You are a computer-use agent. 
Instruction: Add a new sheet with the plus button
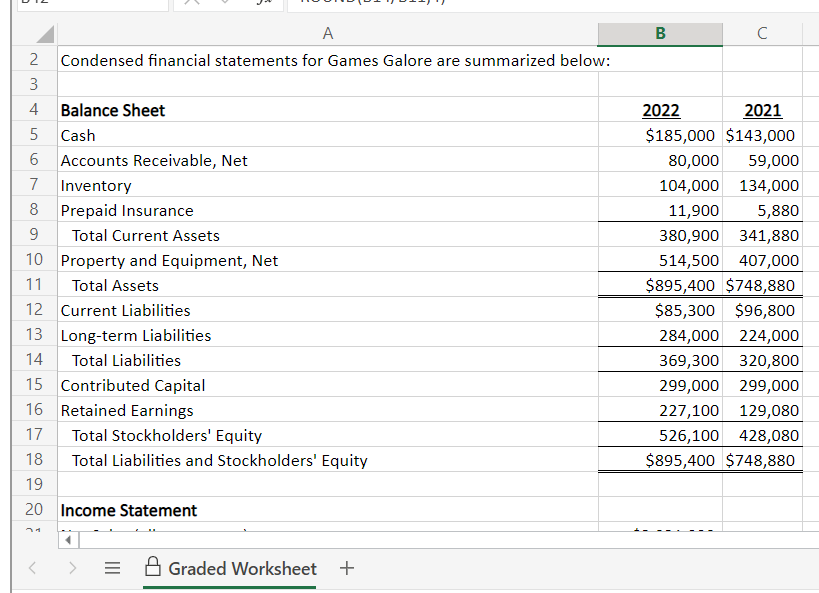[x=346, y=568]
